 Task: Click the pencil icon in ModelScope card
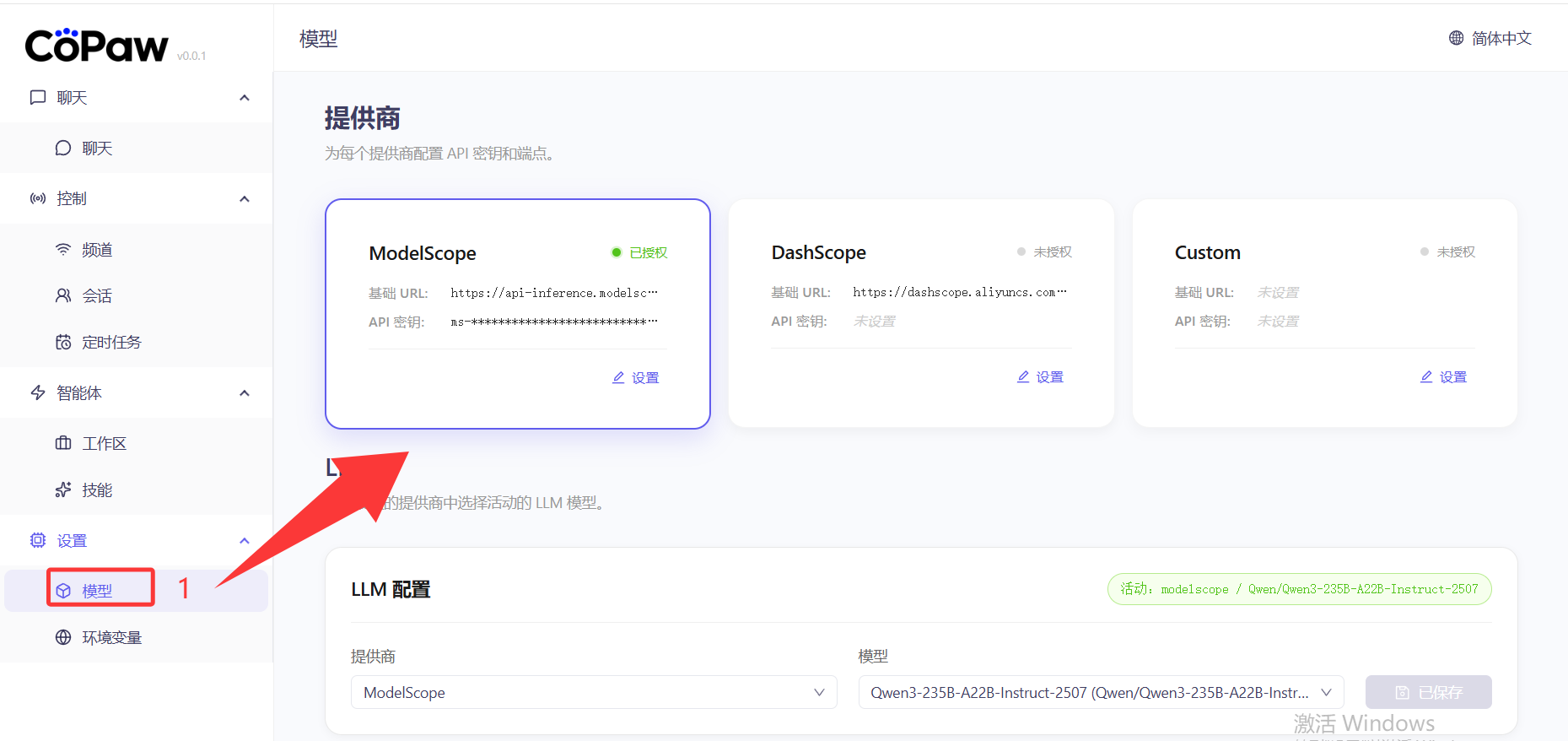click(618, 377)
